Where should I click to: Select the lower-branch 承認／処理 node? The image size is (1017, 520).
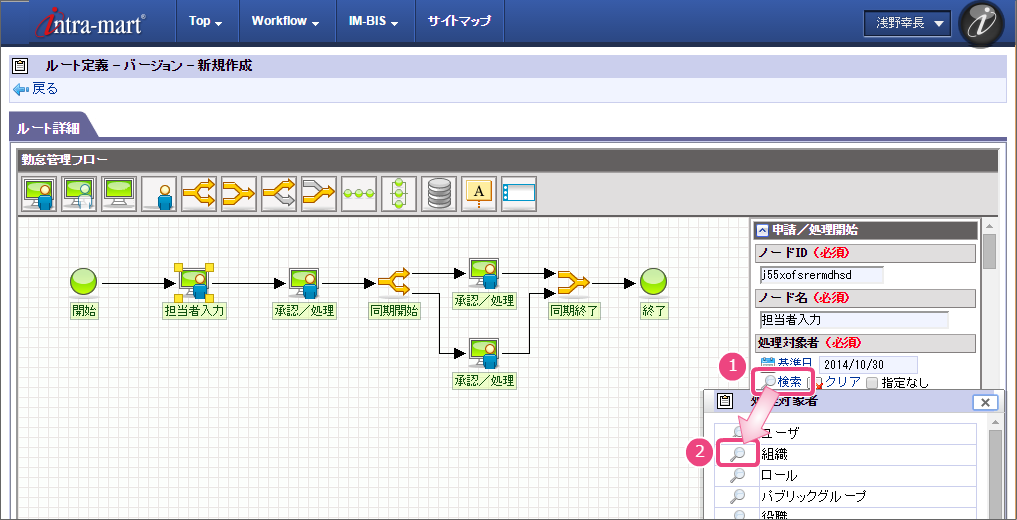coord(484,353)
